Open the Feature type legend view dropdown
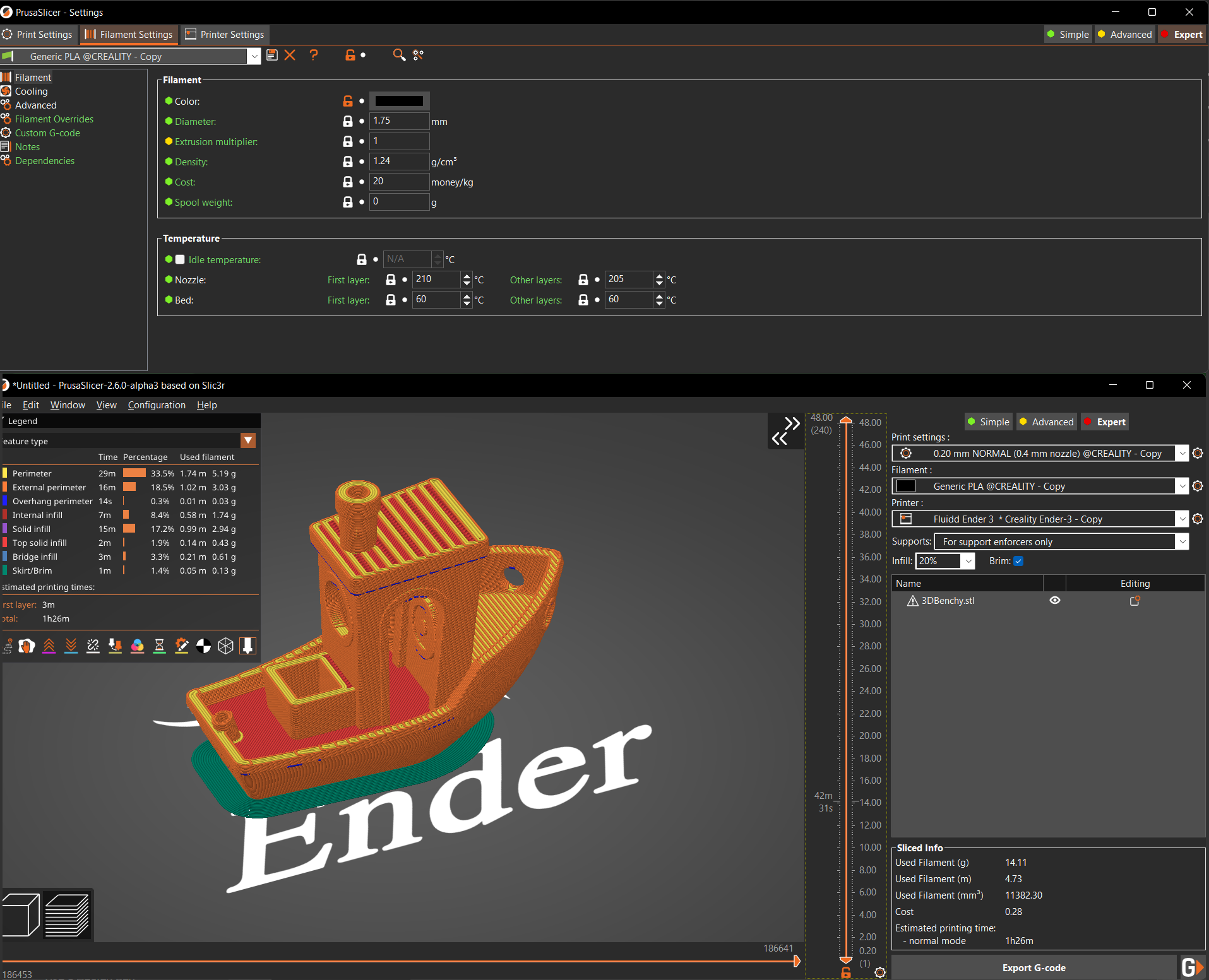1209x980 pixels. (x=248, y=440)
